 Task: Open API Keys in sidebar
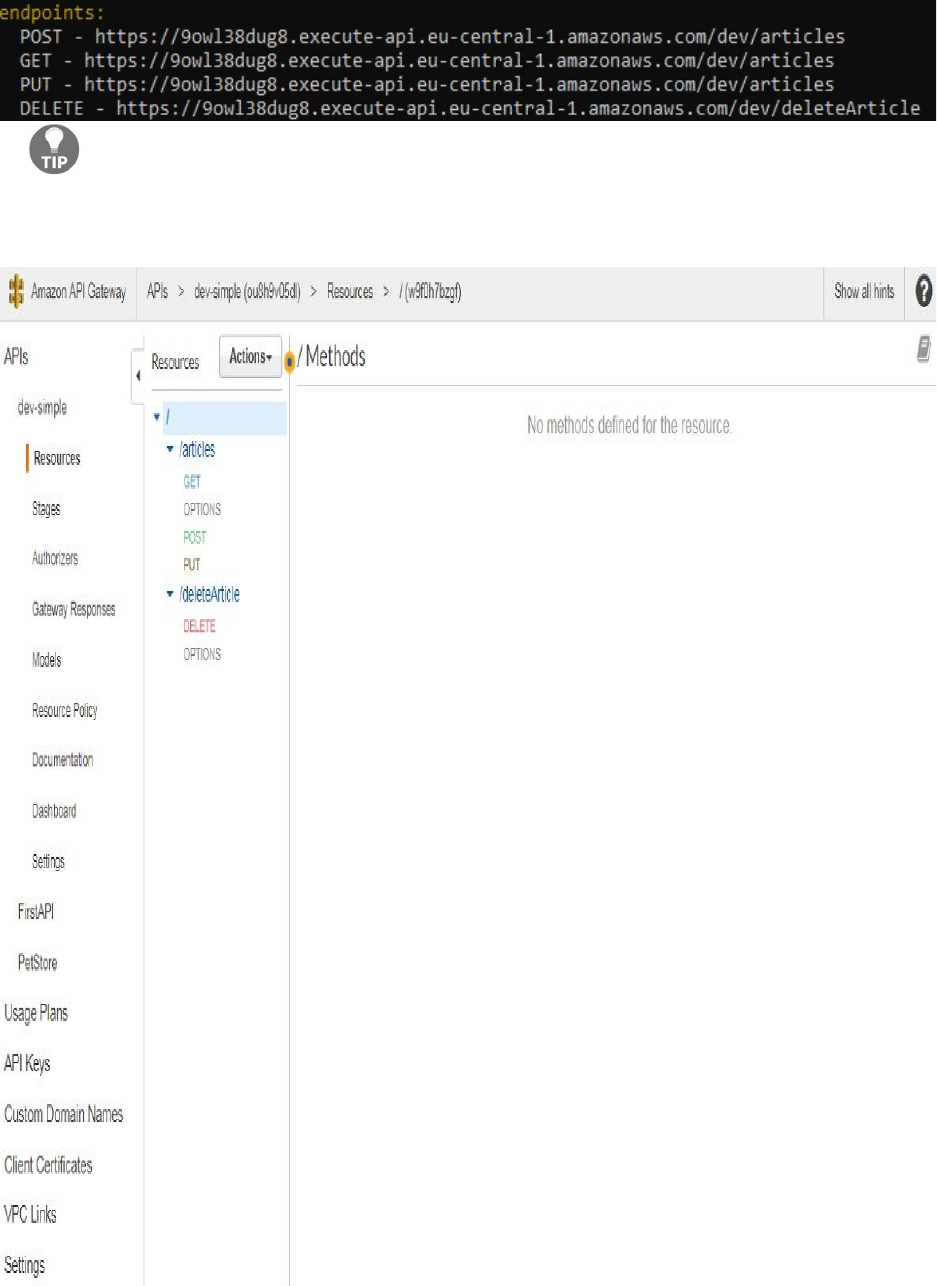(x=27, y=1064)
